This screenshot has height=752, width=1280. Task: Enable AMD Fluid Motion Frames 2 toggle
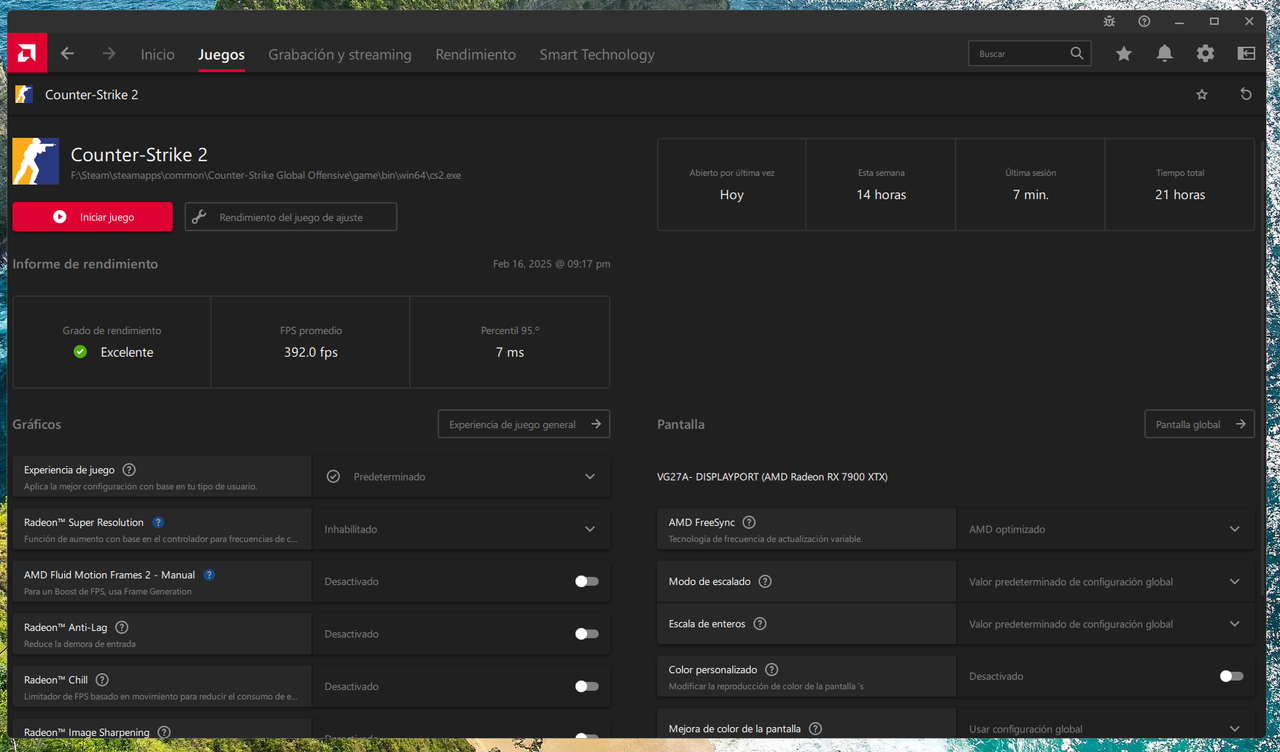[x=587, y=581]
